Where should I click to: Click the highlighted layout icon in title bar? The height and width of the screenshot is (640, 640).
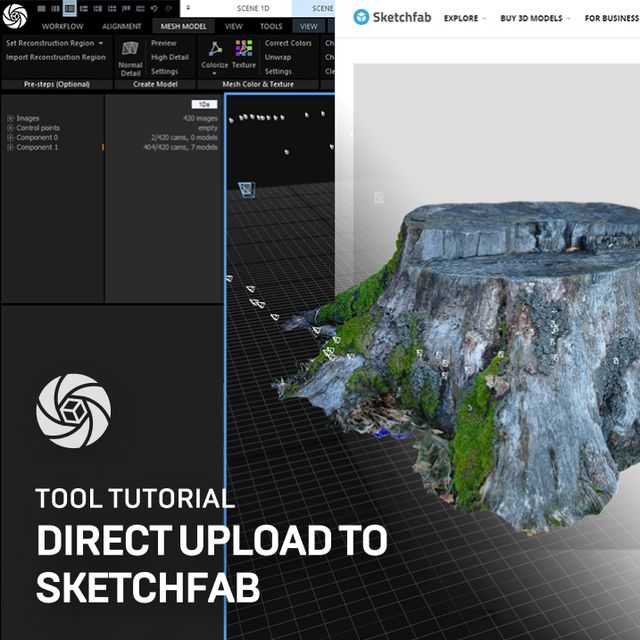70,8
